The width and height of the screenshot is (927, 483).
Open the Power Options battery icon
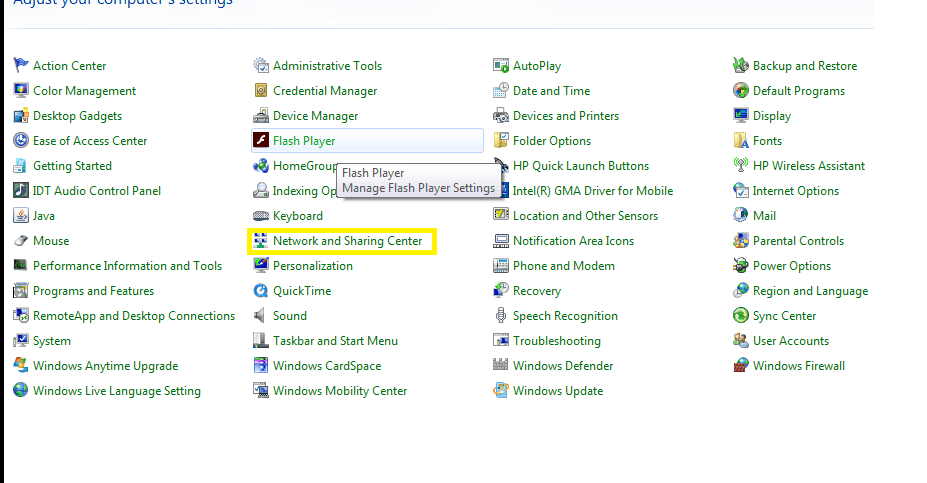coord(741,266)
